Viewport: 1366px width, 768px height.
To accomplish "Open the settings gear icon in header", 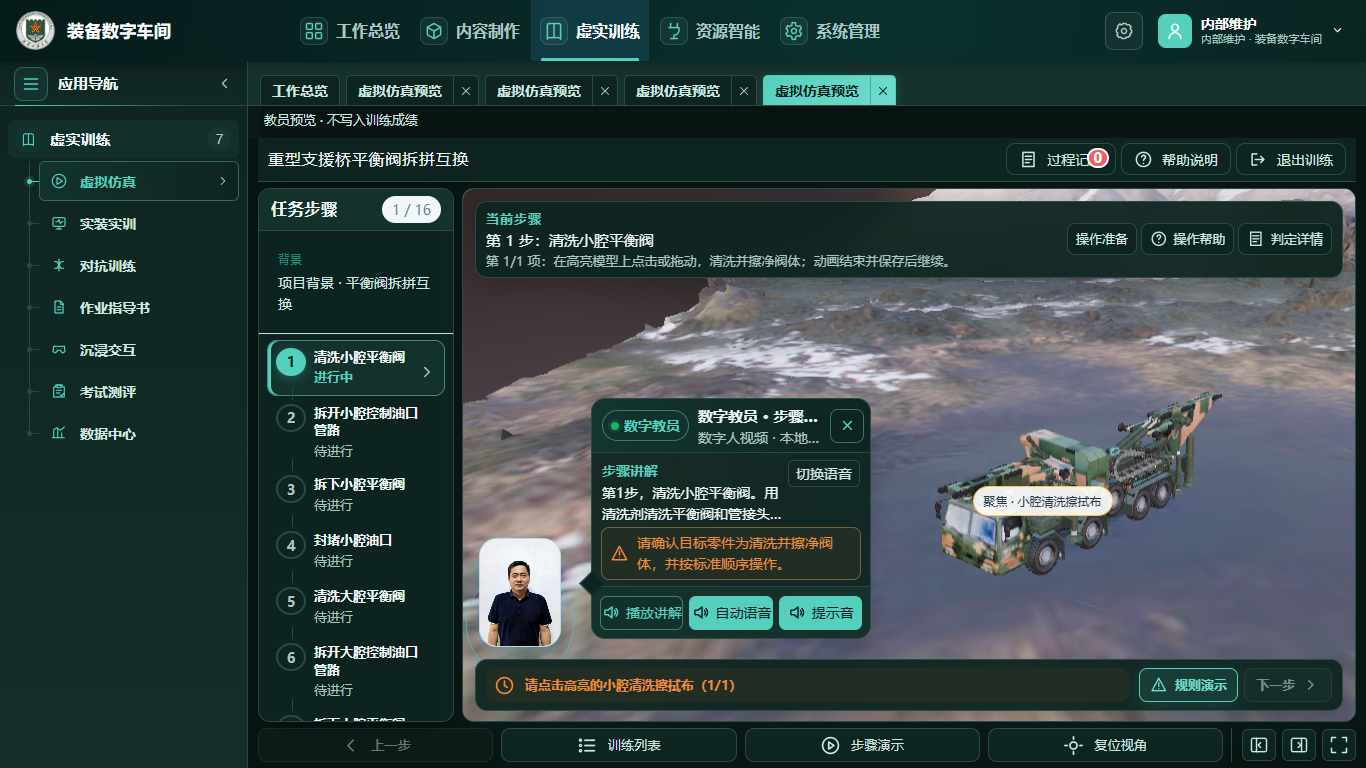I will 1123,31.
